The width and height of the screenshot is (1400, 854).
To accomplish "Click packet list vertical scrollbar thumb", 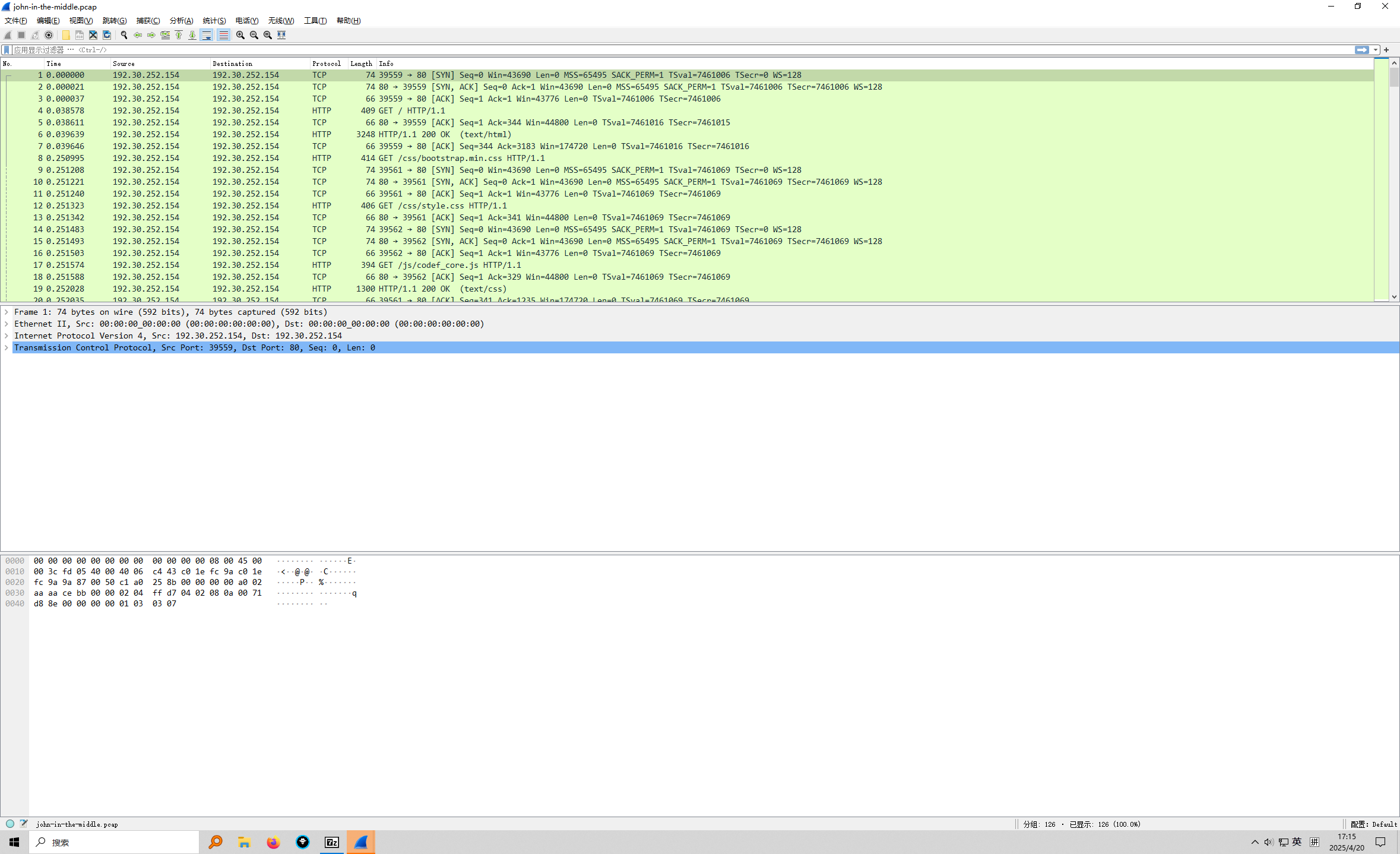I will pyautogui.click(x=1394, y=77).
